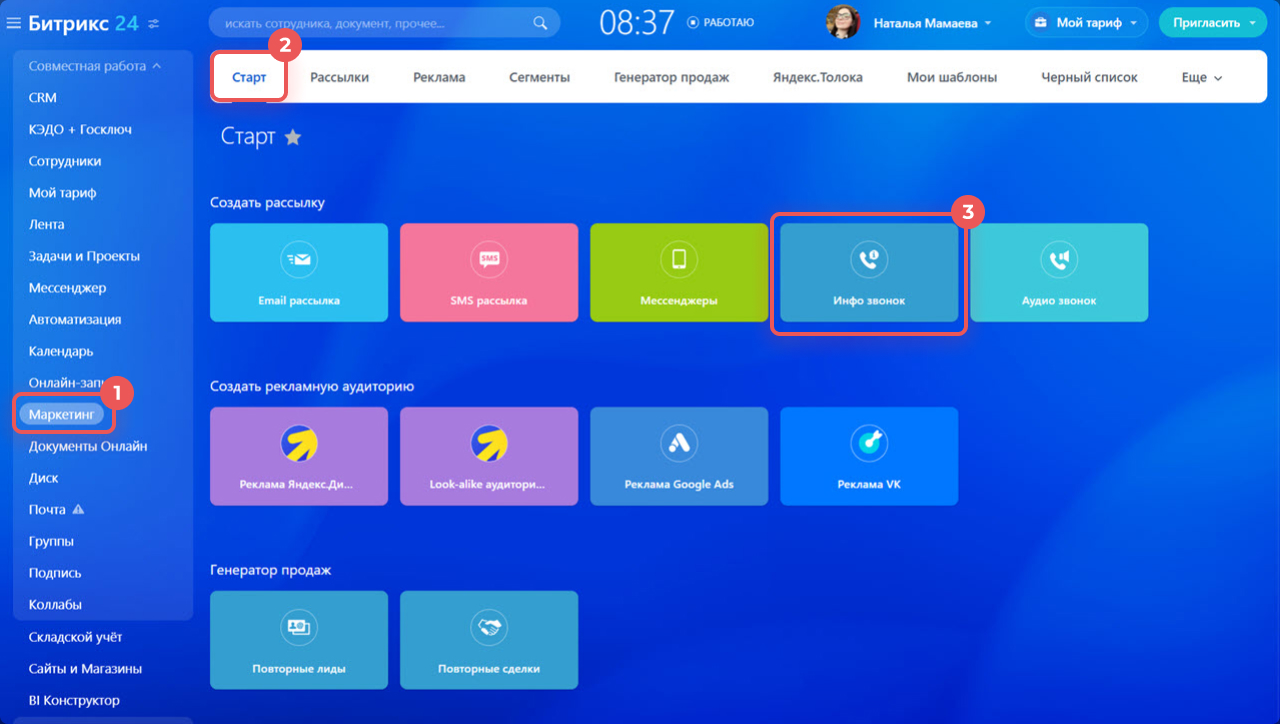
Task: Add Старт page to favorites star
Action: click(x=292, y=137)
